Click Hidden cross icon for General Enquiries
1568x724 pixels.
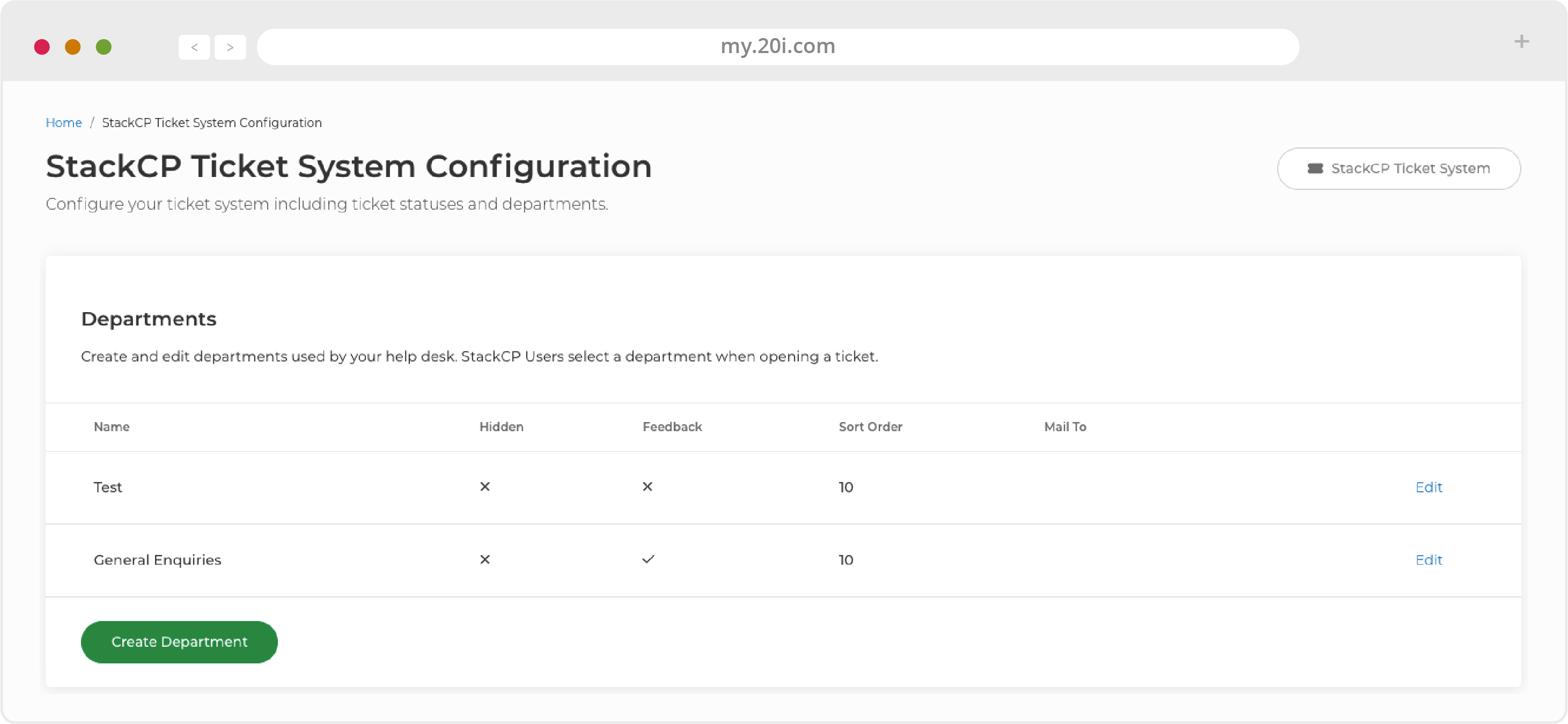click(x=484, y=560)
